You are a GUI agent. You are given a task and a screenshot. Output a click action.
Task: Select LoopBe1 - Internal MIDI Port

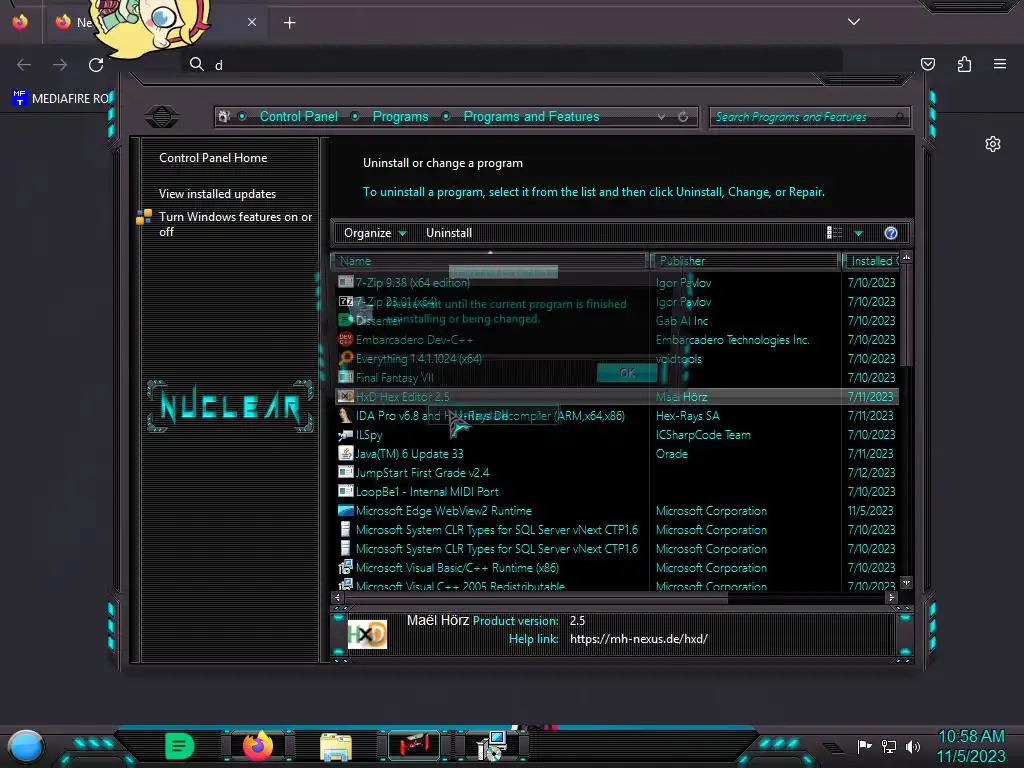click(427, 492)
